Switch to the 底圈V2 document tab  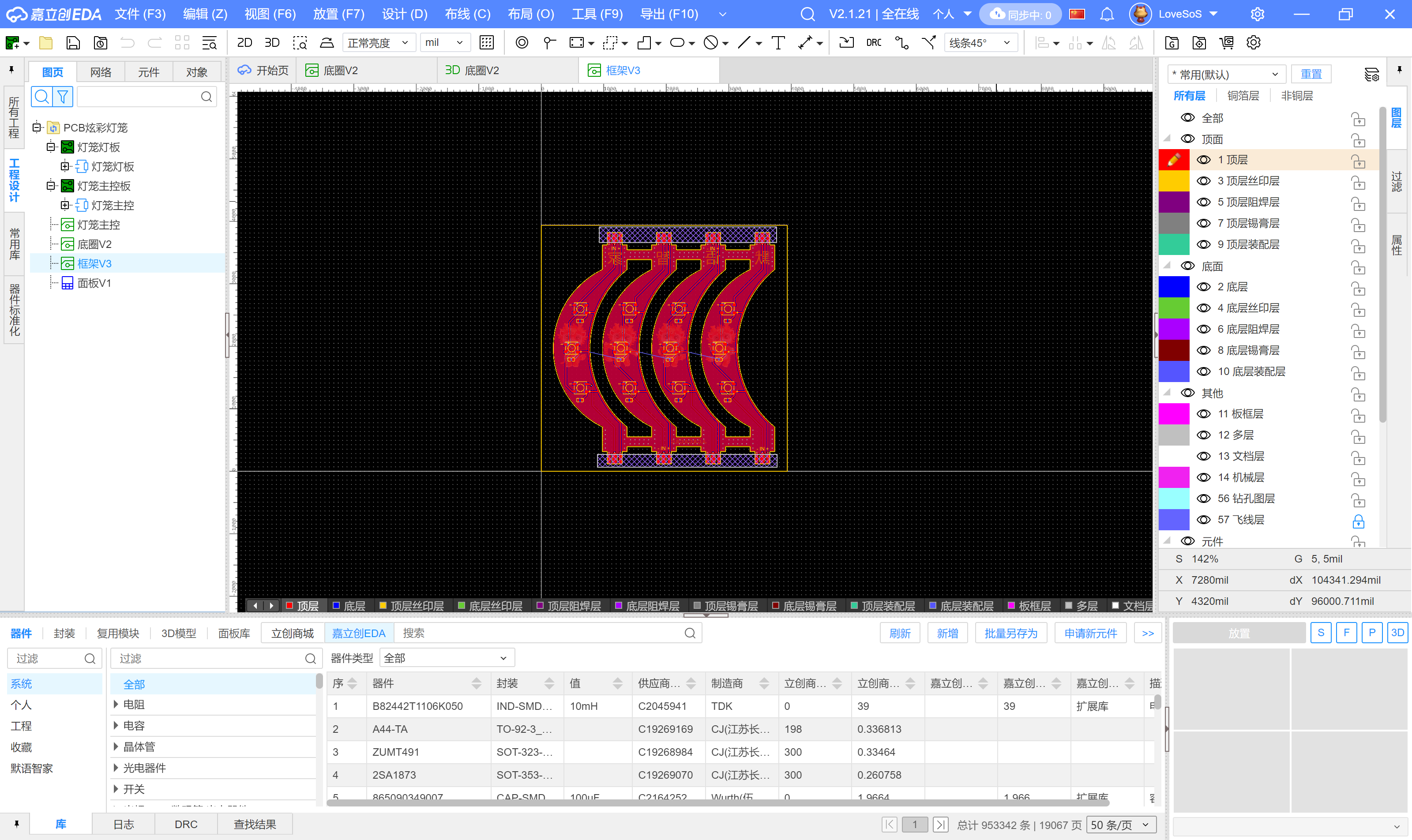(340, 70)
